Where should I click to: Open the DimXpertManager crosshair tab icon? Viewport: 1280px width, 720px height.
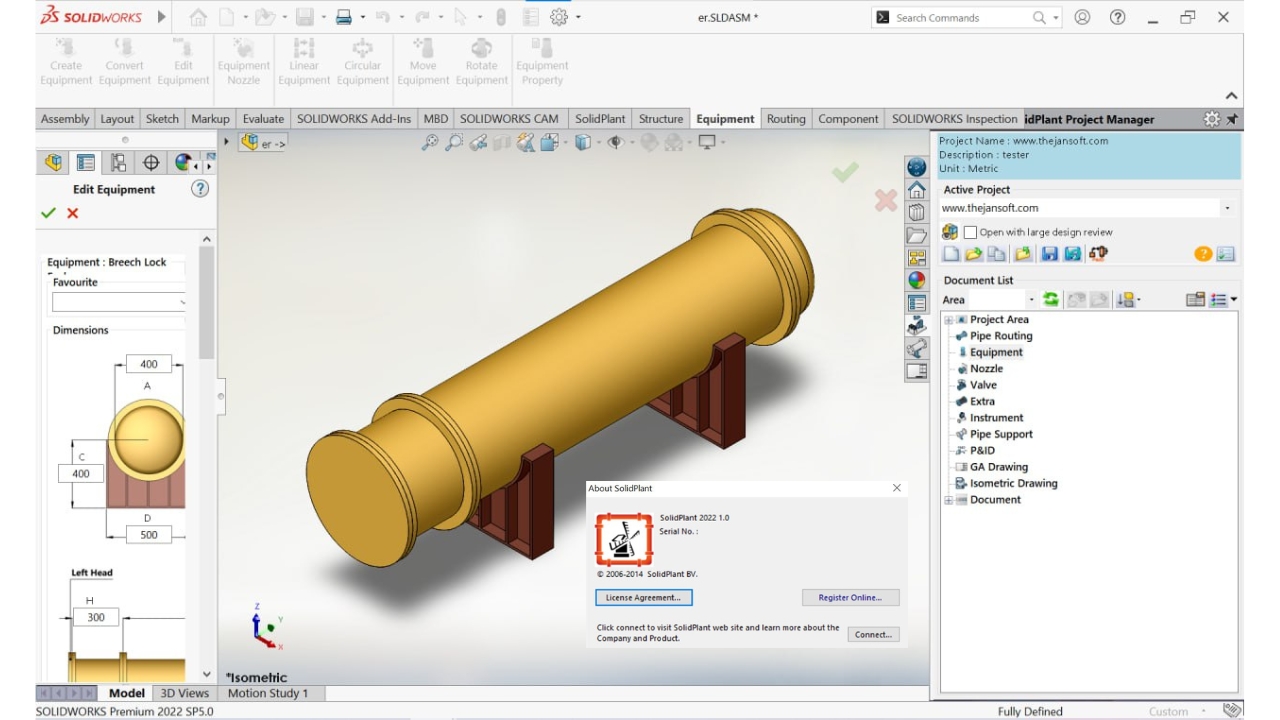(x=151, y=163)
